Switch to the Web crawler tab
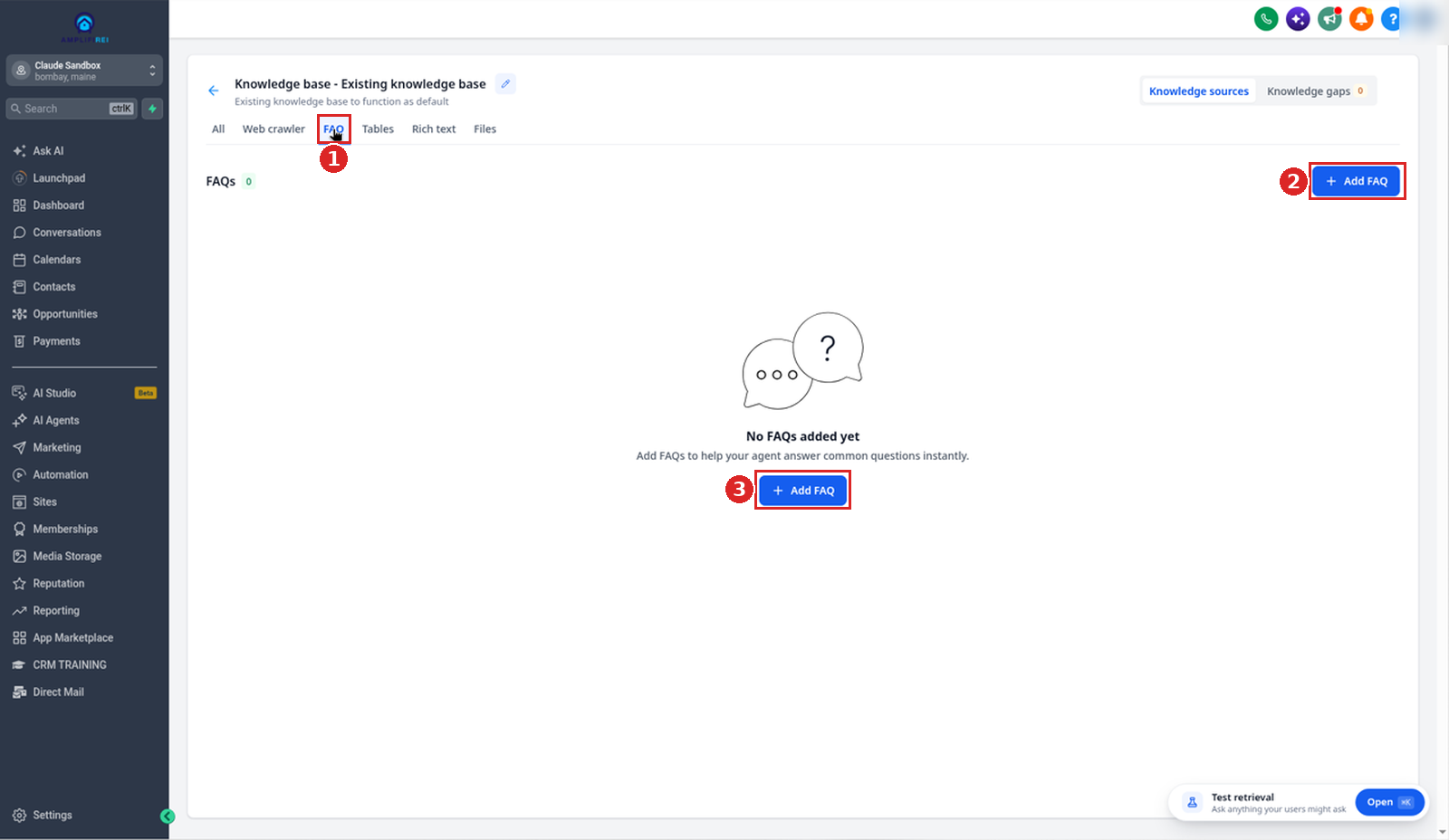The height and width of the screenshot is (840, 1449). (x=273, y=129)
